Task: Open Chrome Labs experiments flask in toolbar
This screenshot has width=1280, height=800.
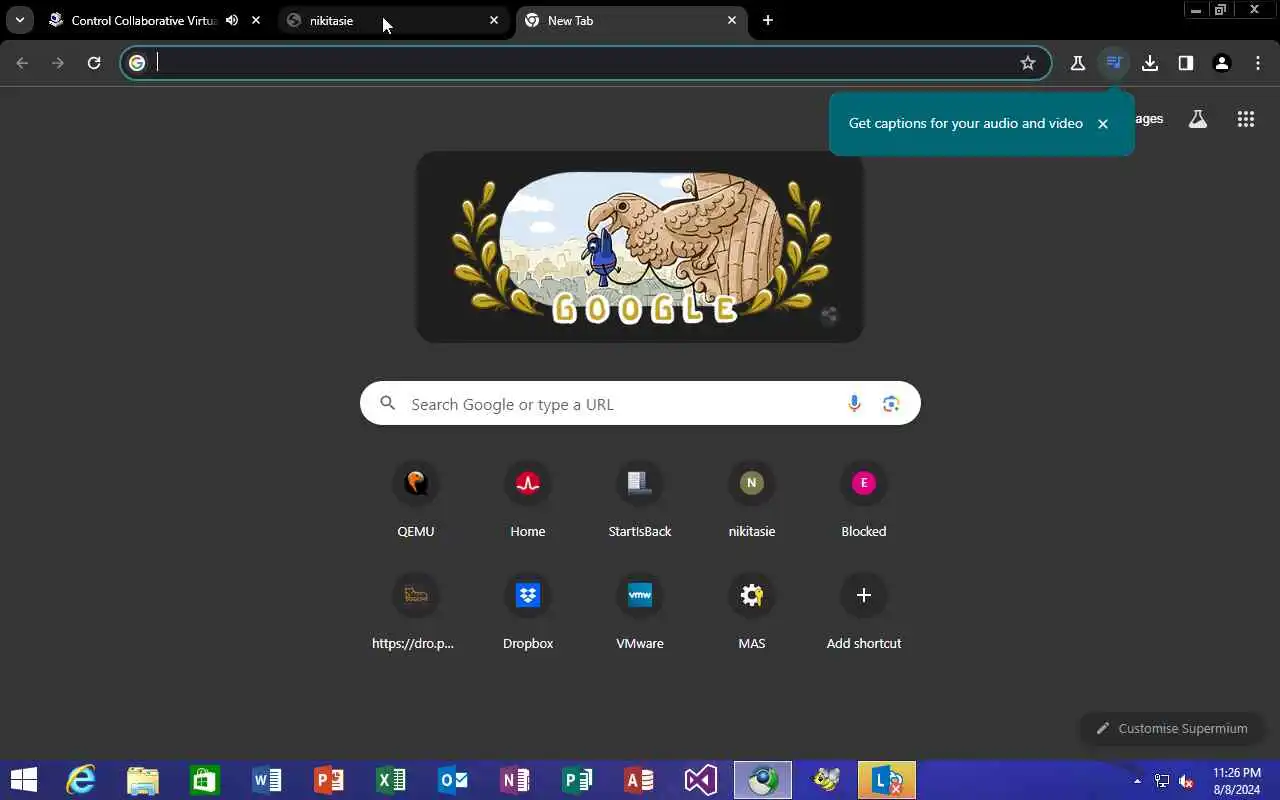Action: pyautogui.click(x=1078, y=63)
